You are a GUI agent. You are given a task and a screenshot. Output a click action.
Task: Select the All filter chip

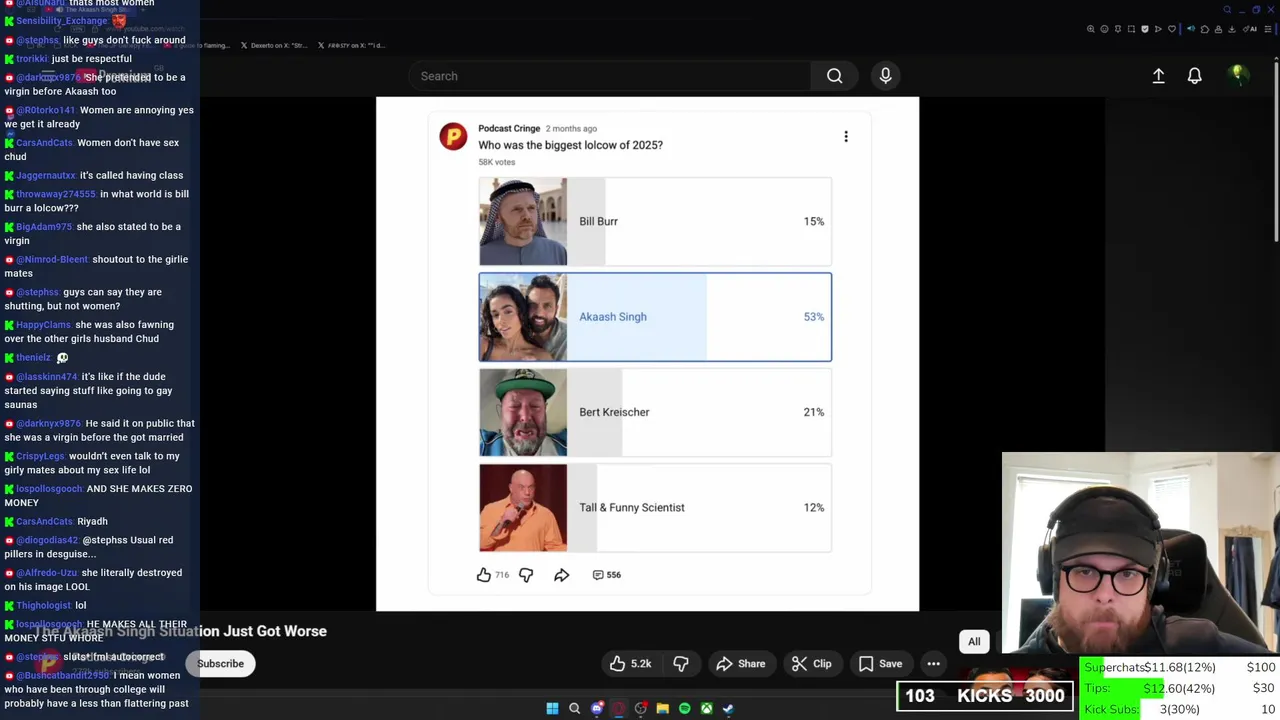(974, 642)
